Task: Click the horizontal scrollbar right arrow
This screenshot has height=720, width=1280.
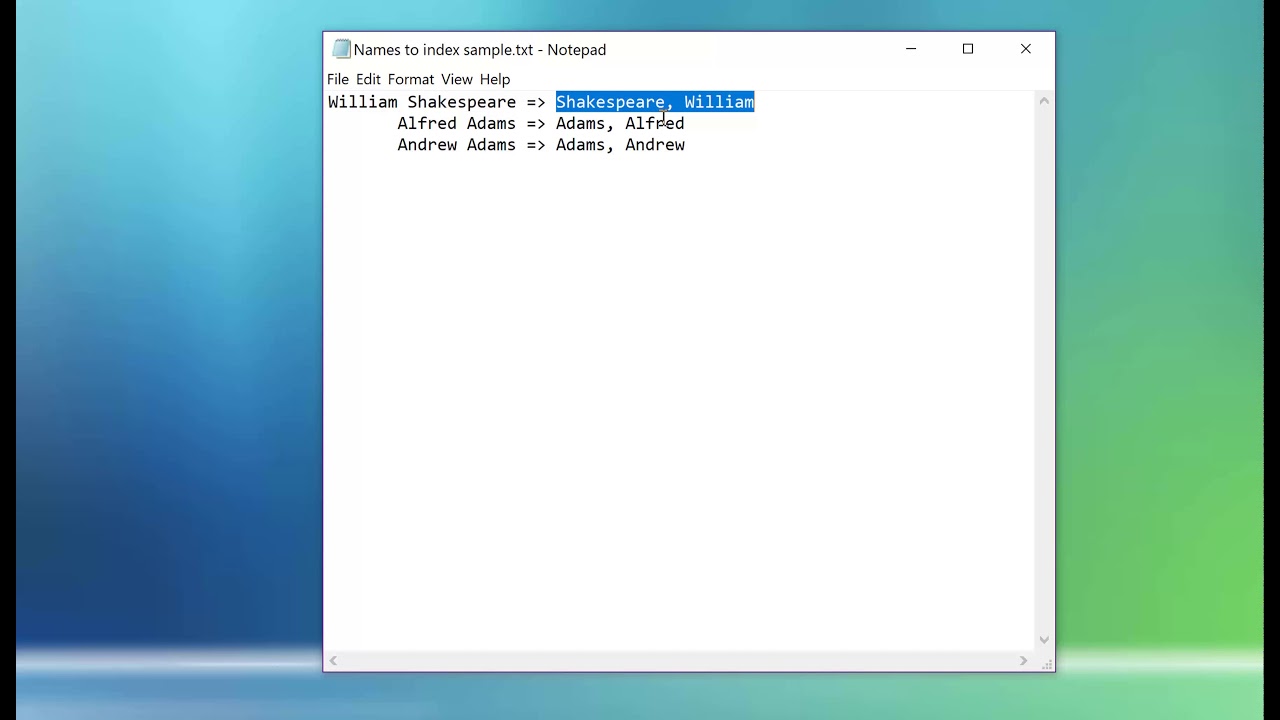Action: click(1023, 660)
